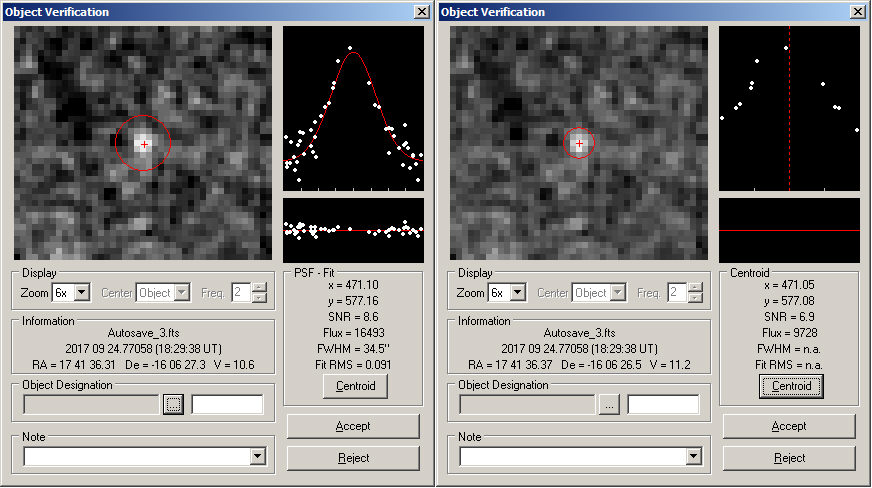Open Center Object dropdown in left window

(182, 292)
